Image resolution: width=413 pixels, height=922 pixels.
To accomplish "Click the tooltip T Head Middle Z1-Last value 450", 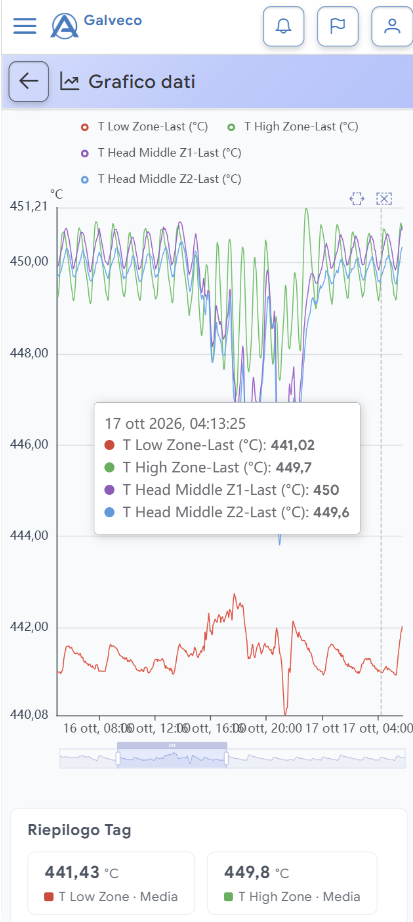I will coord(327,490).
